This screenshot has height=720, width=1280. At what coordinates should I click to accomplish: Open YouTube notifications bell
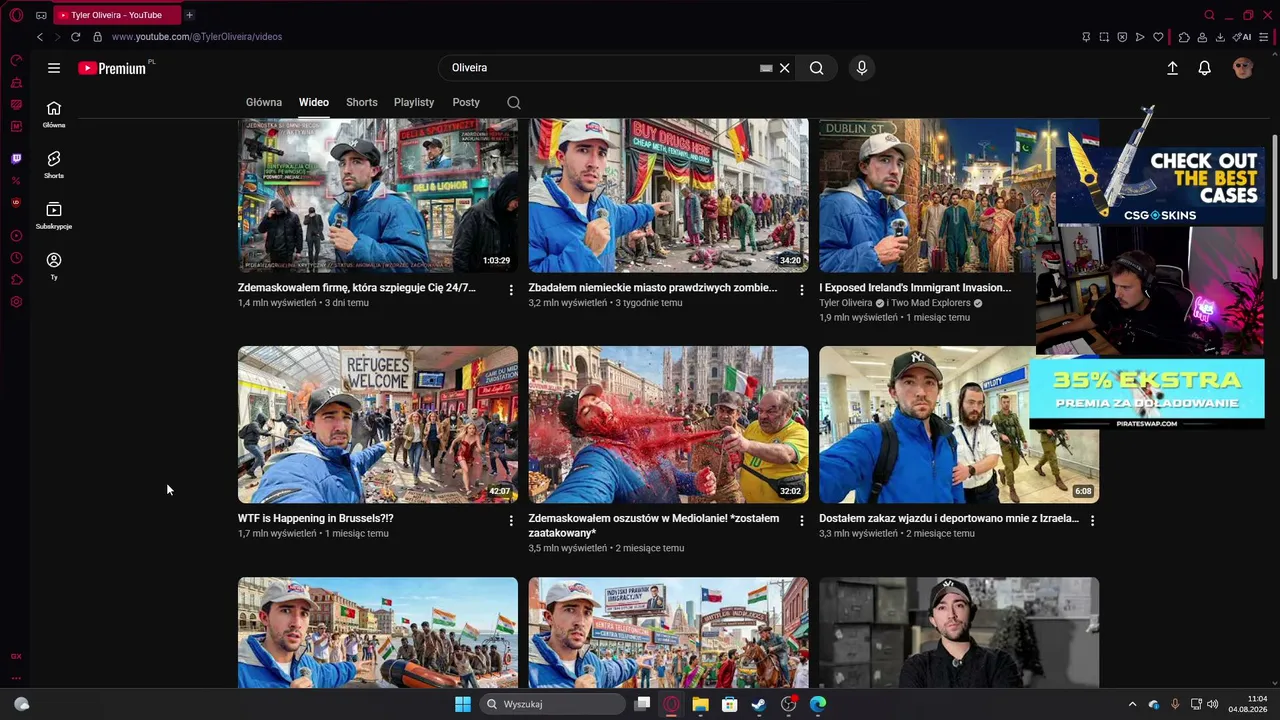(1205, 68)
